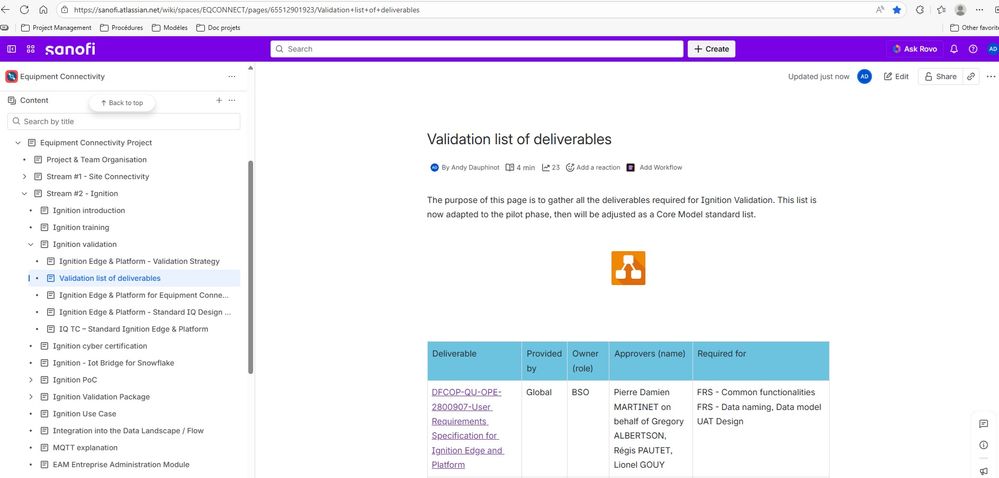Click the Ask Rovo button
Screen dimensions: 999x478
click(x=914, y=49)
